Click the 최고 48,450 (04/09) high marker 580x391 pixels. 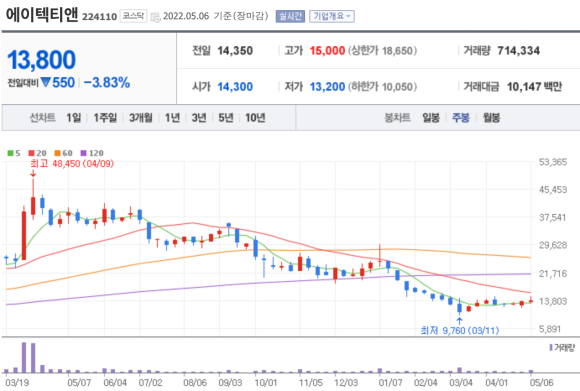pyautogui.click(x=72, y=164)
